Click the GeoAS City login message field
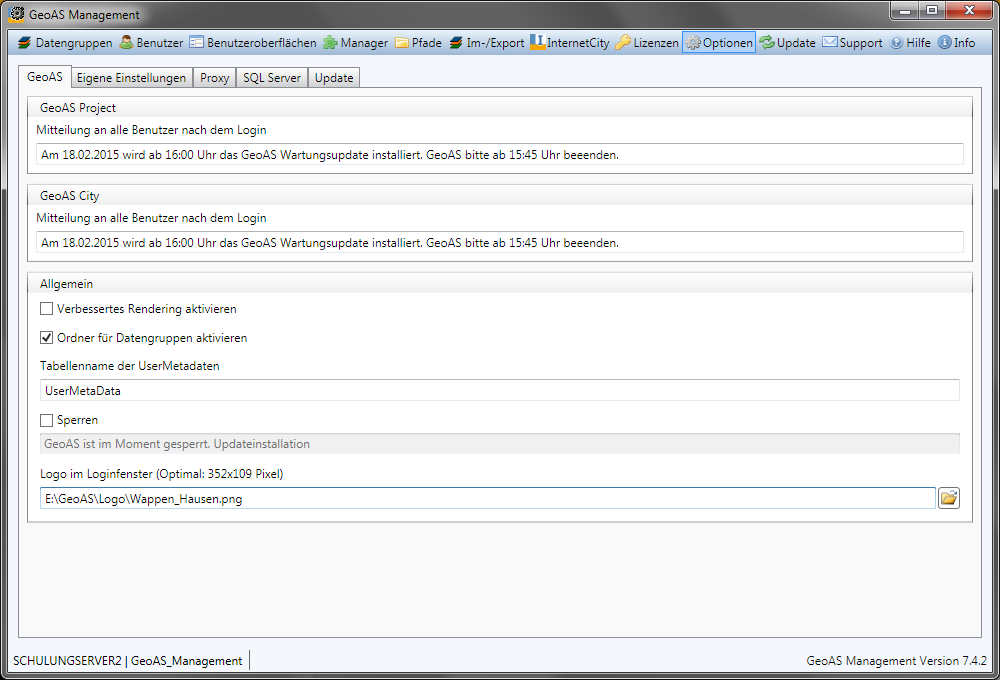1000x680 pixels. (500, 242)
